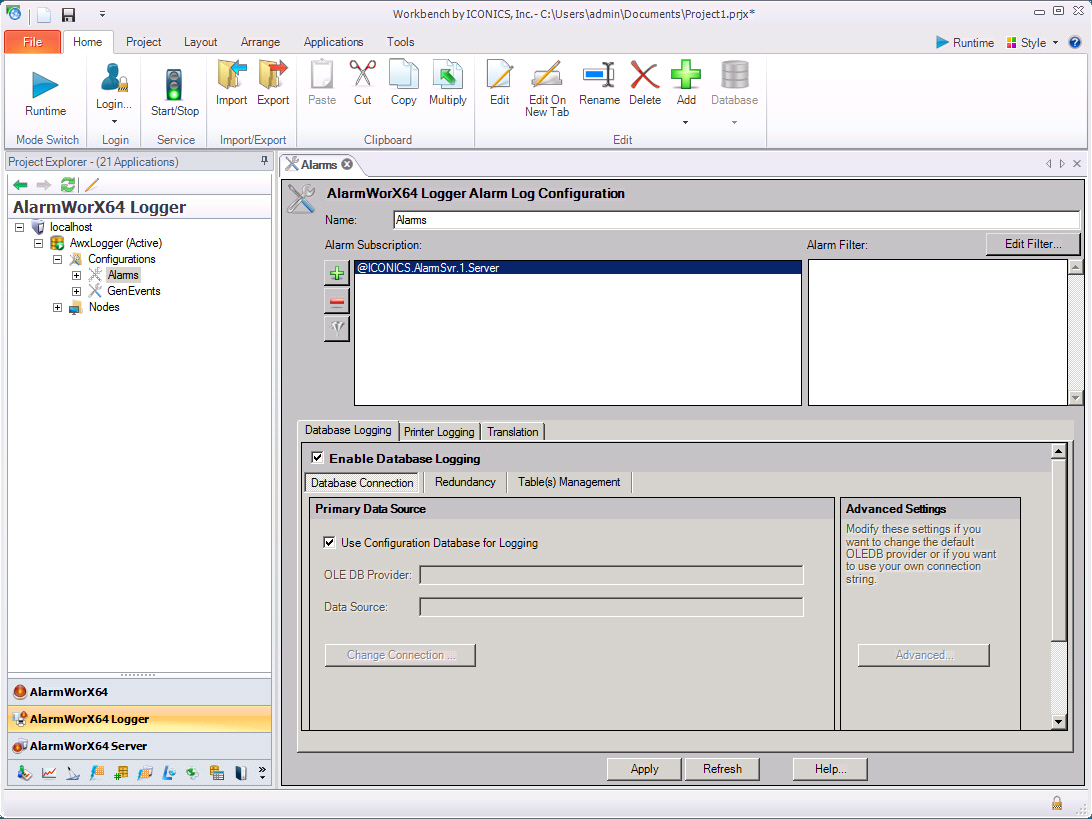Screen dimensions: 1092x819
Task: Click the Runtime mode switch icon
Action: [45, 85]
